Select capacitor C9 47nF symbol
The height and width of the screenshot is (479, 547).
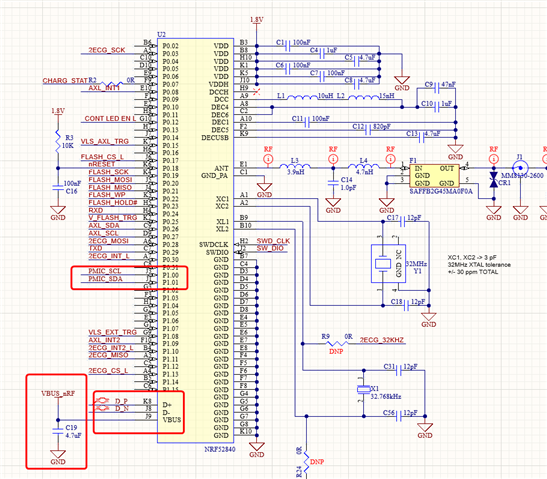pyautogui.click(x=436, y=88)
